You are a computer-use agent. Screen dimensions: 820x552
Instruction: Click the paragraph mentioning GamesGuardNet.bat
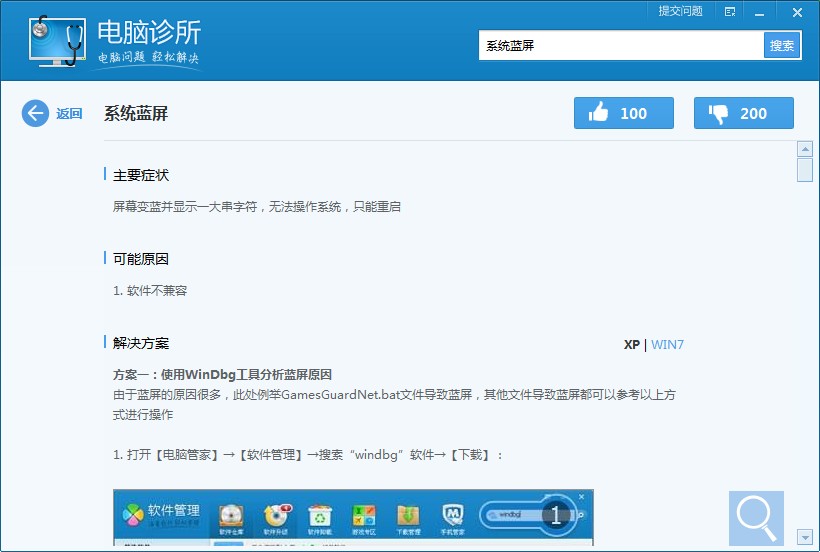(394, 405)
